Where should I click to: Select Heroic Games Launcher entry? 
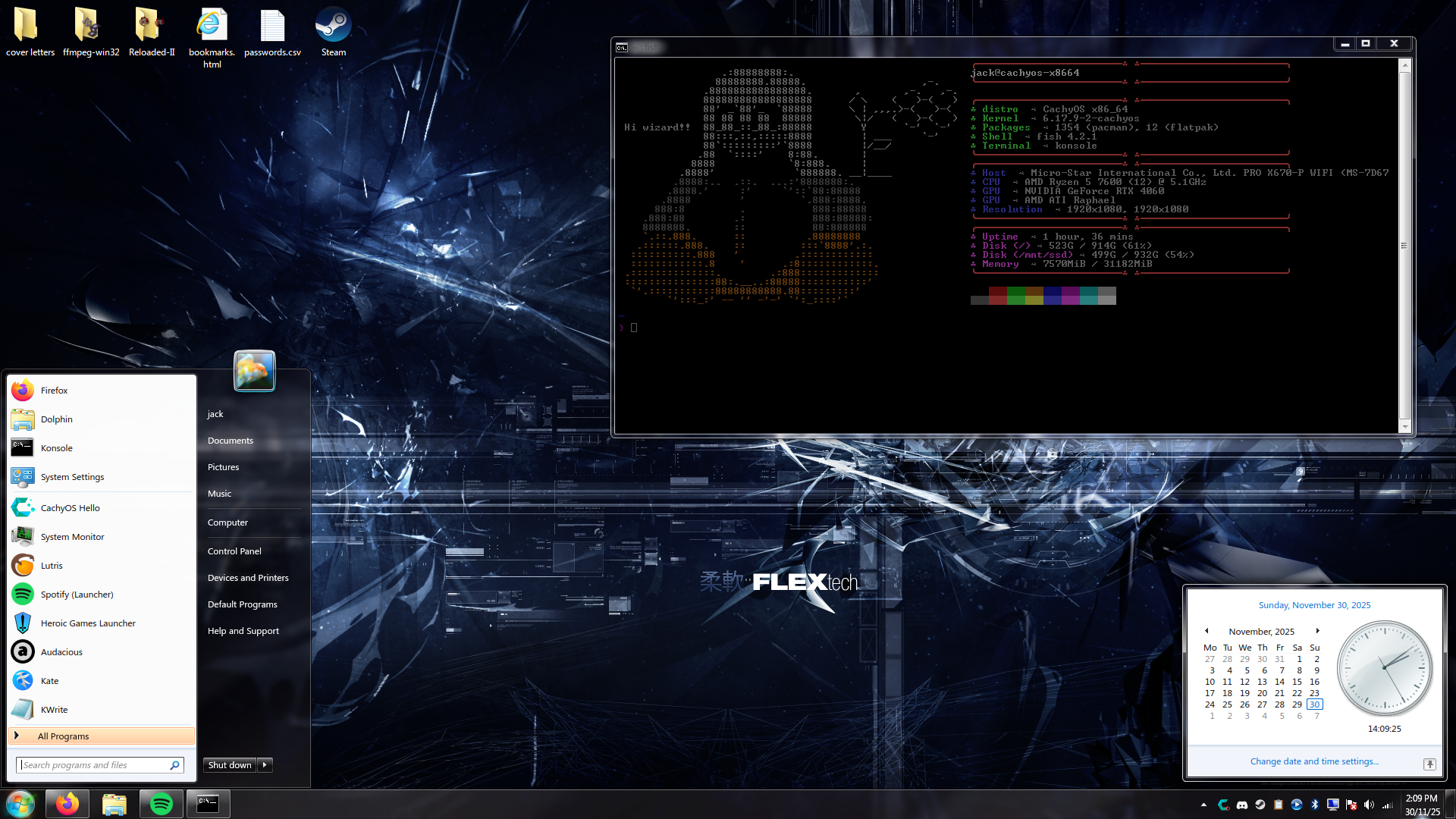(88, 623)
